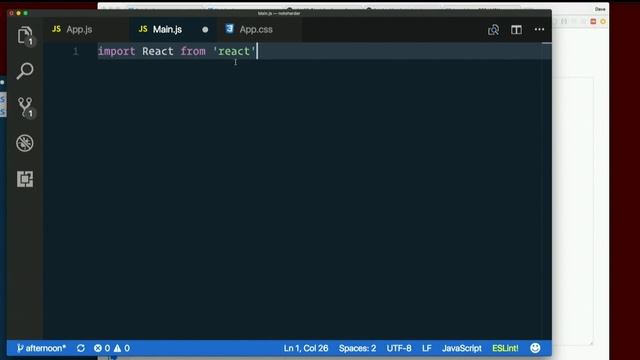Open the Search panel
The image size is (640, 360).
coord(25,71)
